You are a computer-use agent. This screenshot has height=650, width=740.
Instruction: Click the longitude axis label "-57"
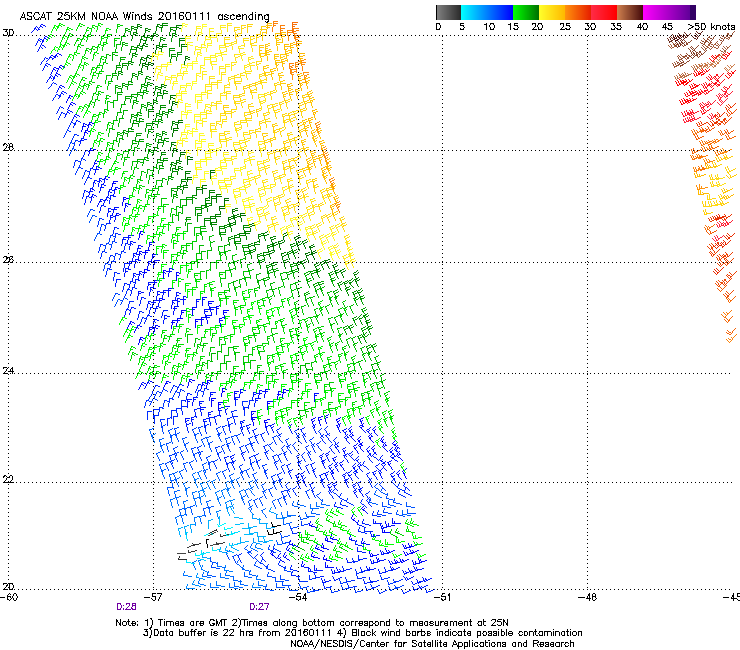point(153,597)
